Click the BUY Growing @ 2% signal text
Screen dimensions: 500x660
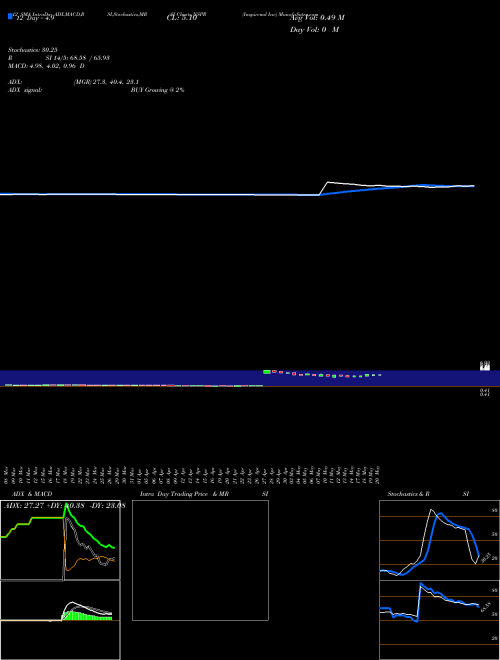pyautogui.click(x=157, y=90)
